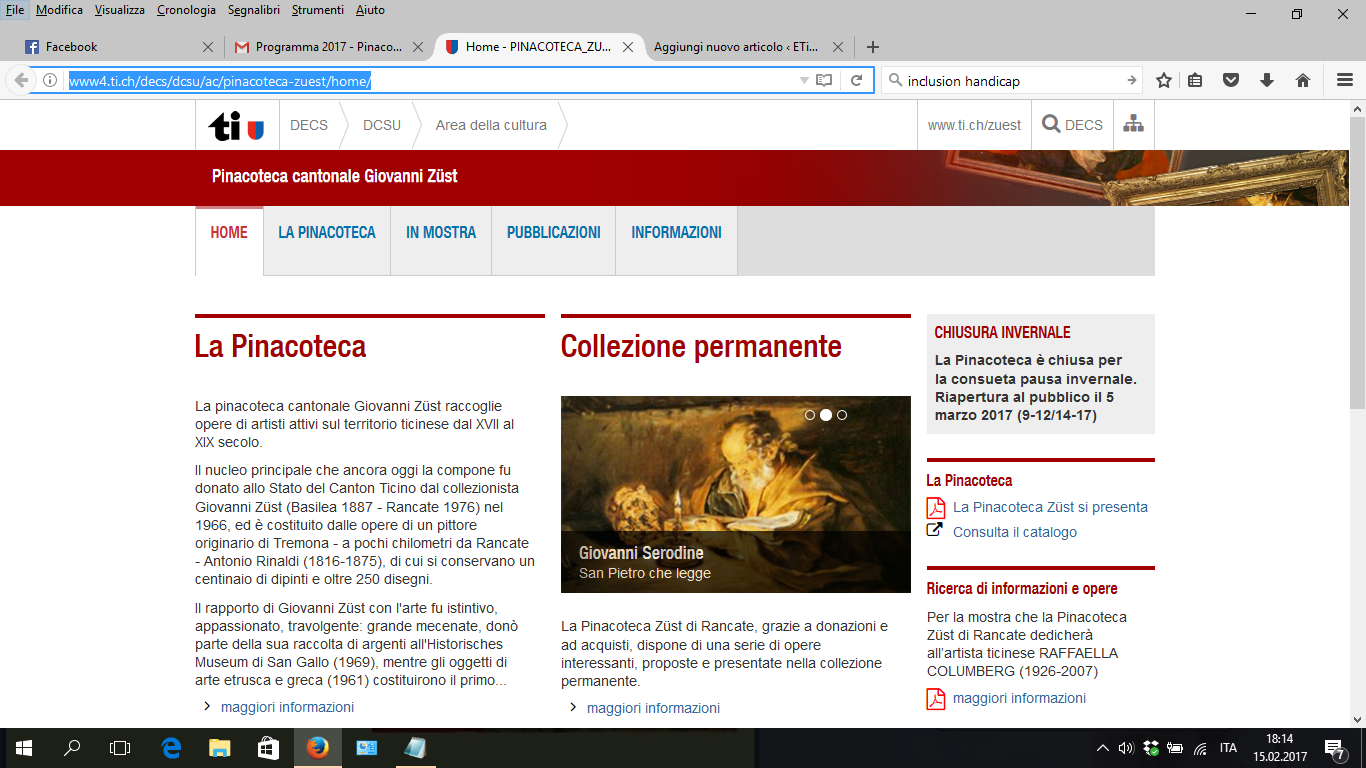
Task: Open the Modifica menu
Action: 59,10
